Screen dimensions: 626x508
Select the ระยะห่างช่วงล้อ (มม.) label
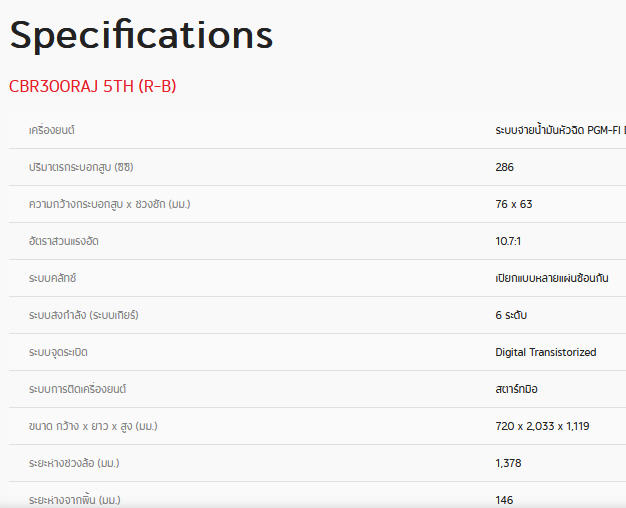[74, 463]
